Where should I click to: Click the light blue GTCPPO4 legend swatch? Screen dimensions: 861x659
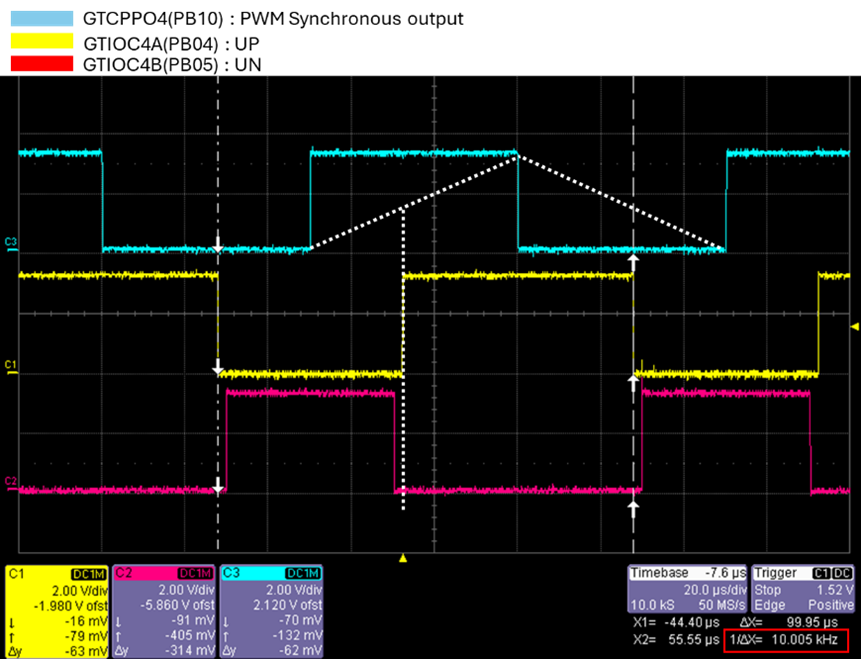click(x=42, y=19)
